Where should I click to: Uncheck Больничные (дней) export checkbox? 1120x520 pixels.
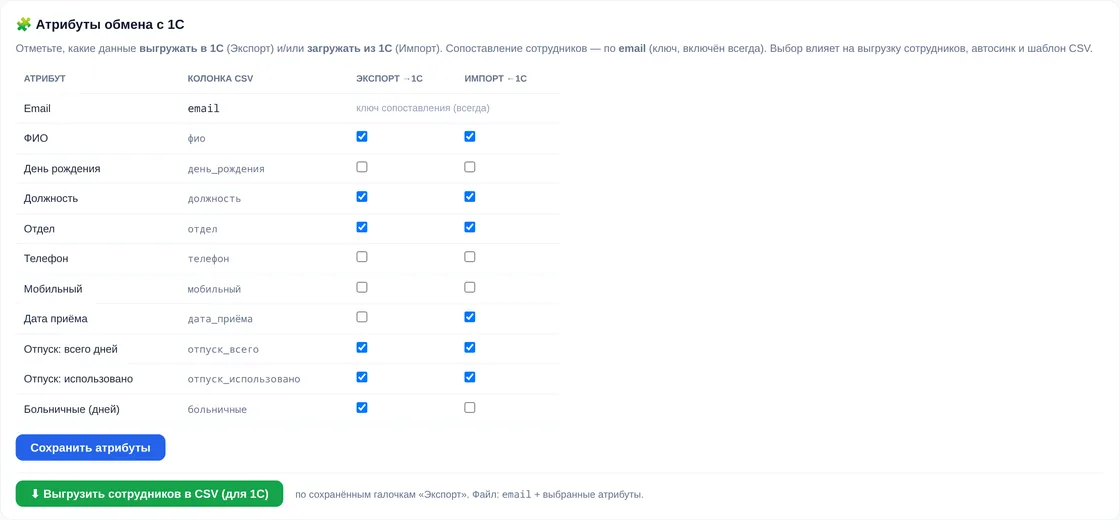[362, 408]
